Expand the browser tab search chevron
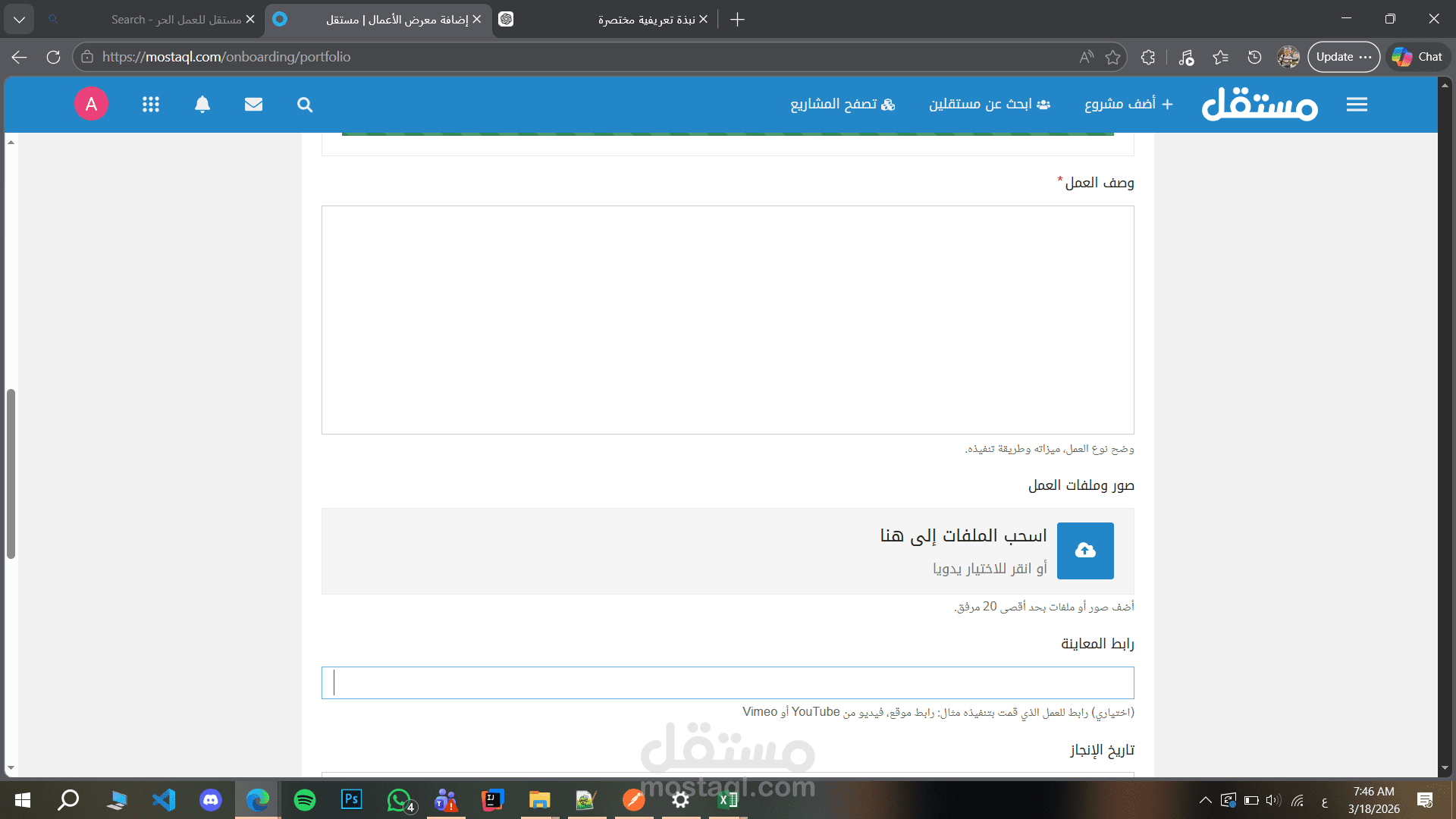Image resolution: width=1456 pixels, height=819 pixels. click(19, 20)
